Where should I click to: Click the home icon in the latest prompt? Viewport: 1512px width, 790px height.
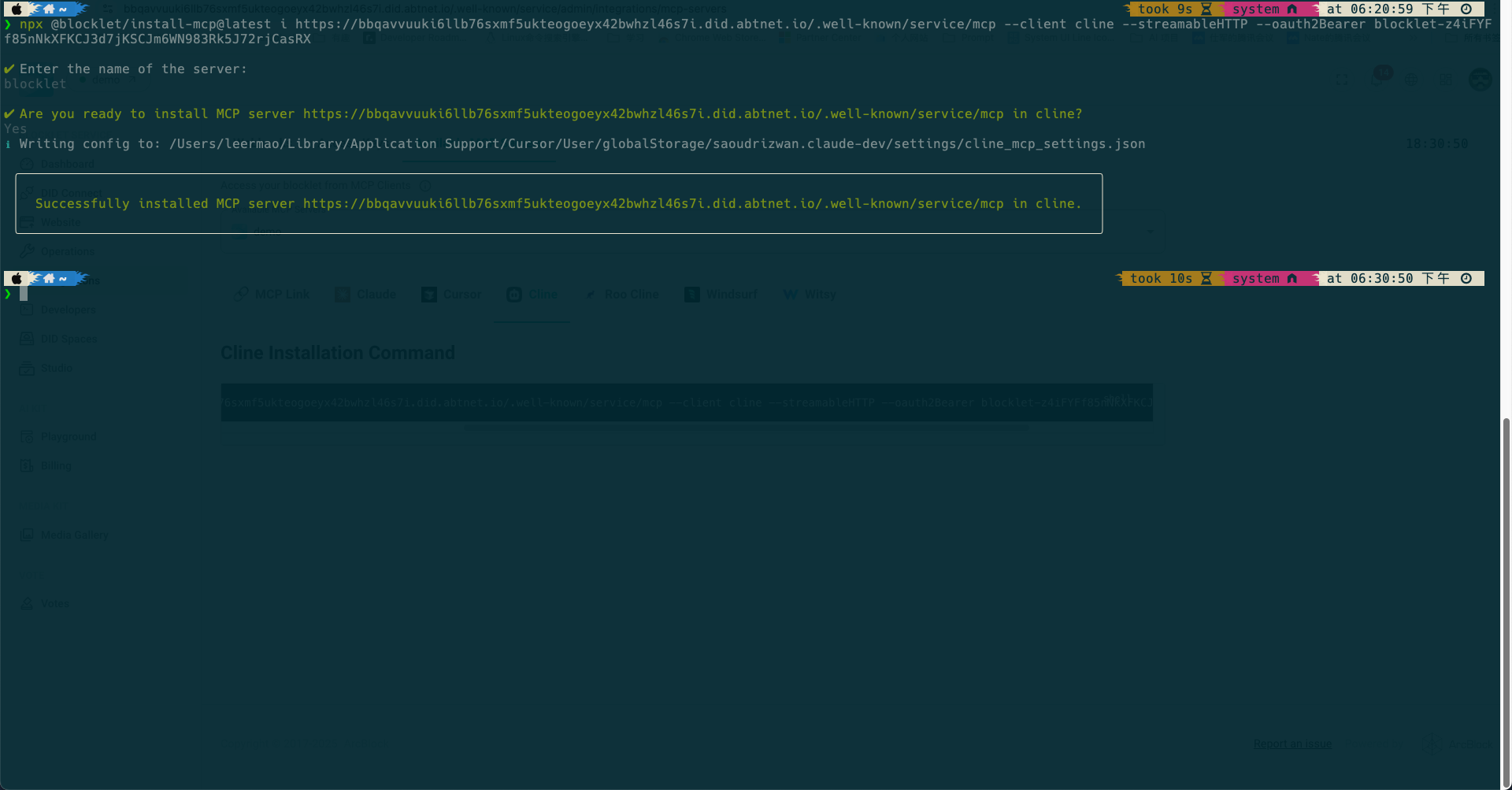click(49, 279)
